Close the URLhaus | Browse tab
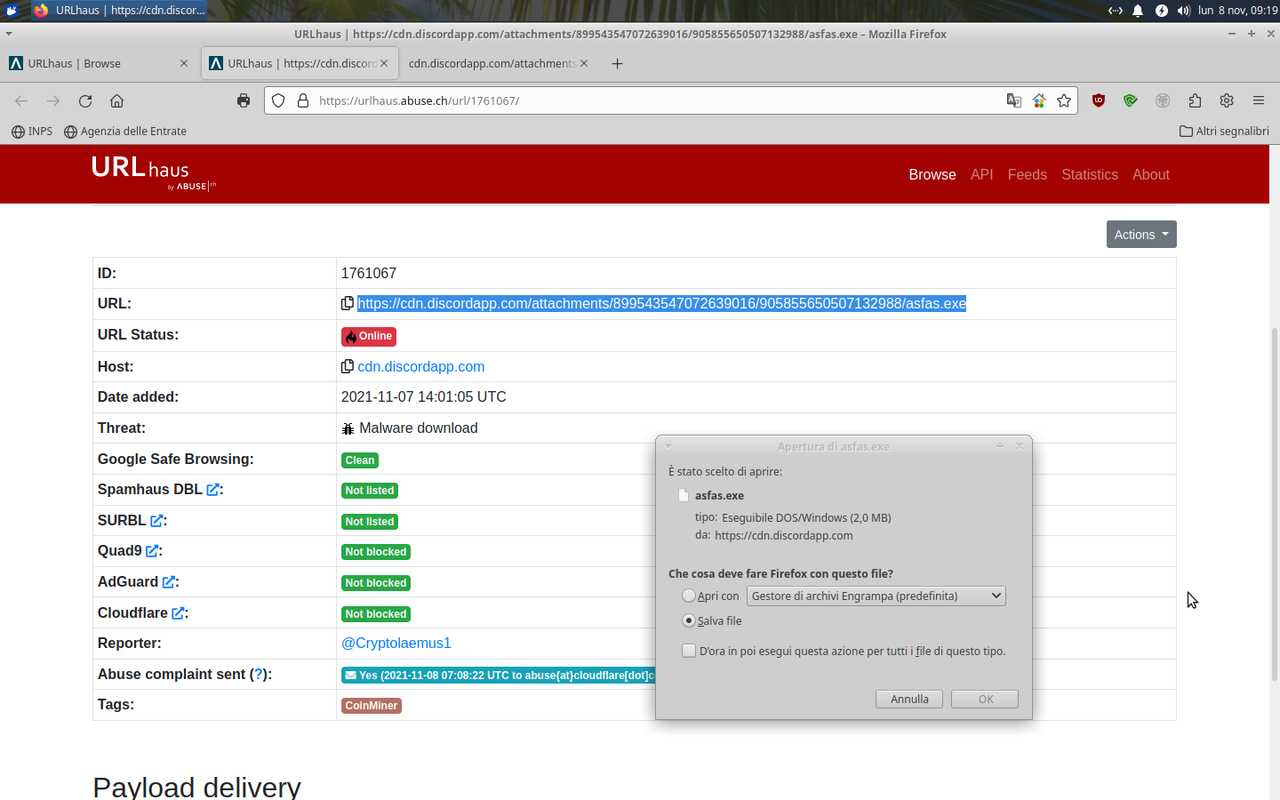 183,63
